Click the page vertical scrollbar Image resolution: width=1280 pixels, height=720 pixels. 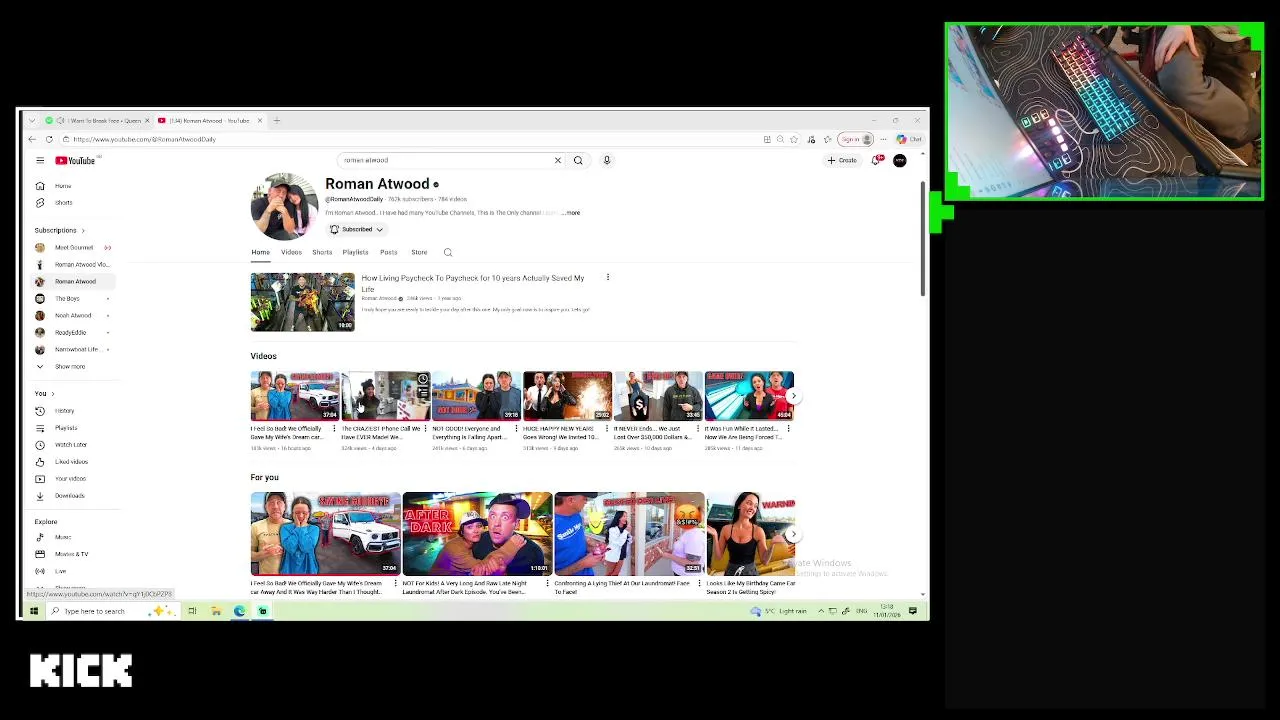pyautogui.click(x=922, y=238)
